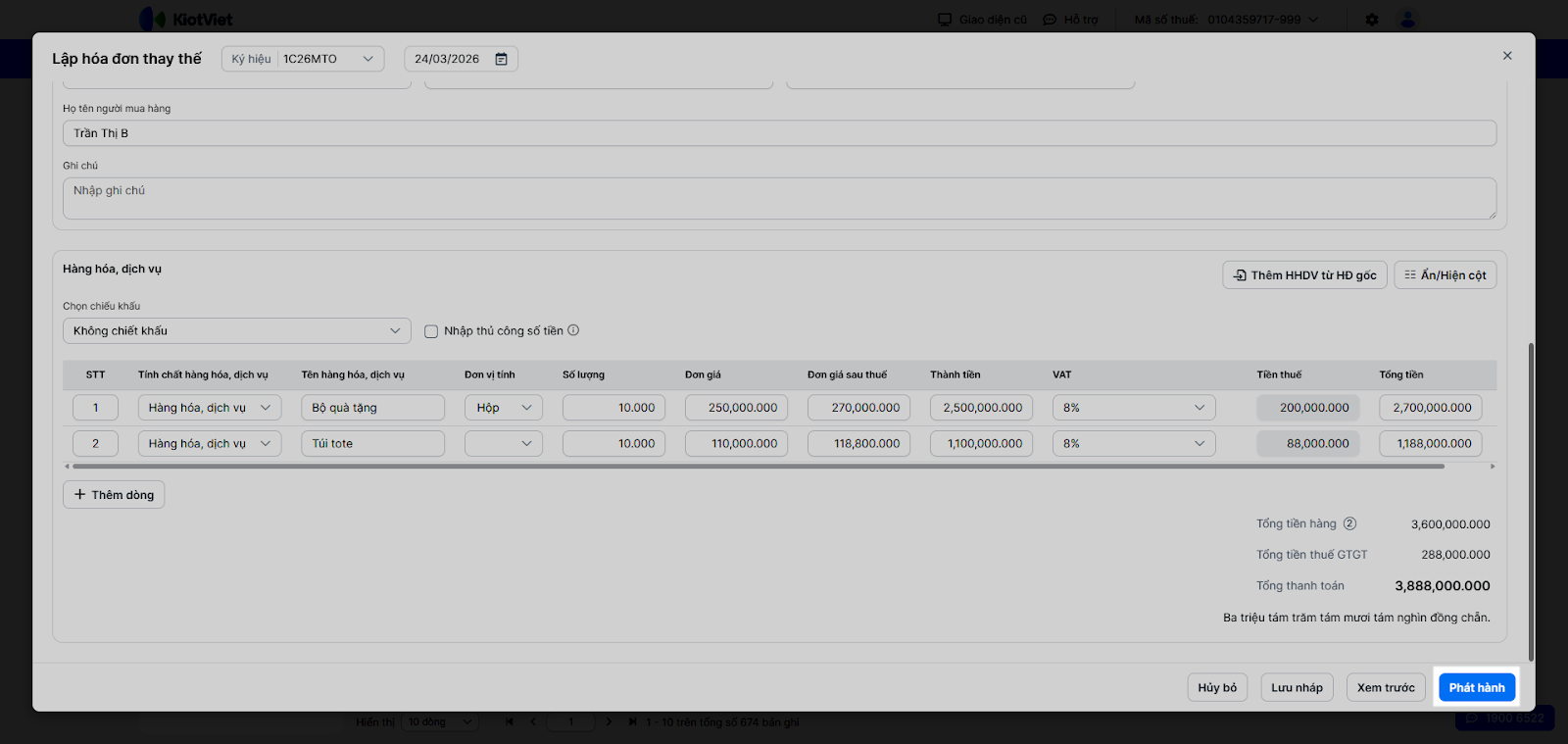Click the help icon next to Tổng tiền hàng
Screen dimensions: 1568x744
pos(1349,523)
